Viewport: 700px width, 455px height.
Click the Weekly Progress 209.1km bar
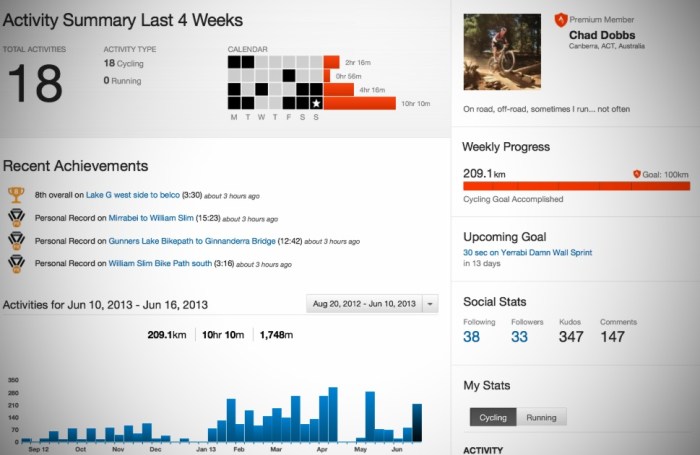(x=576, y=186)
